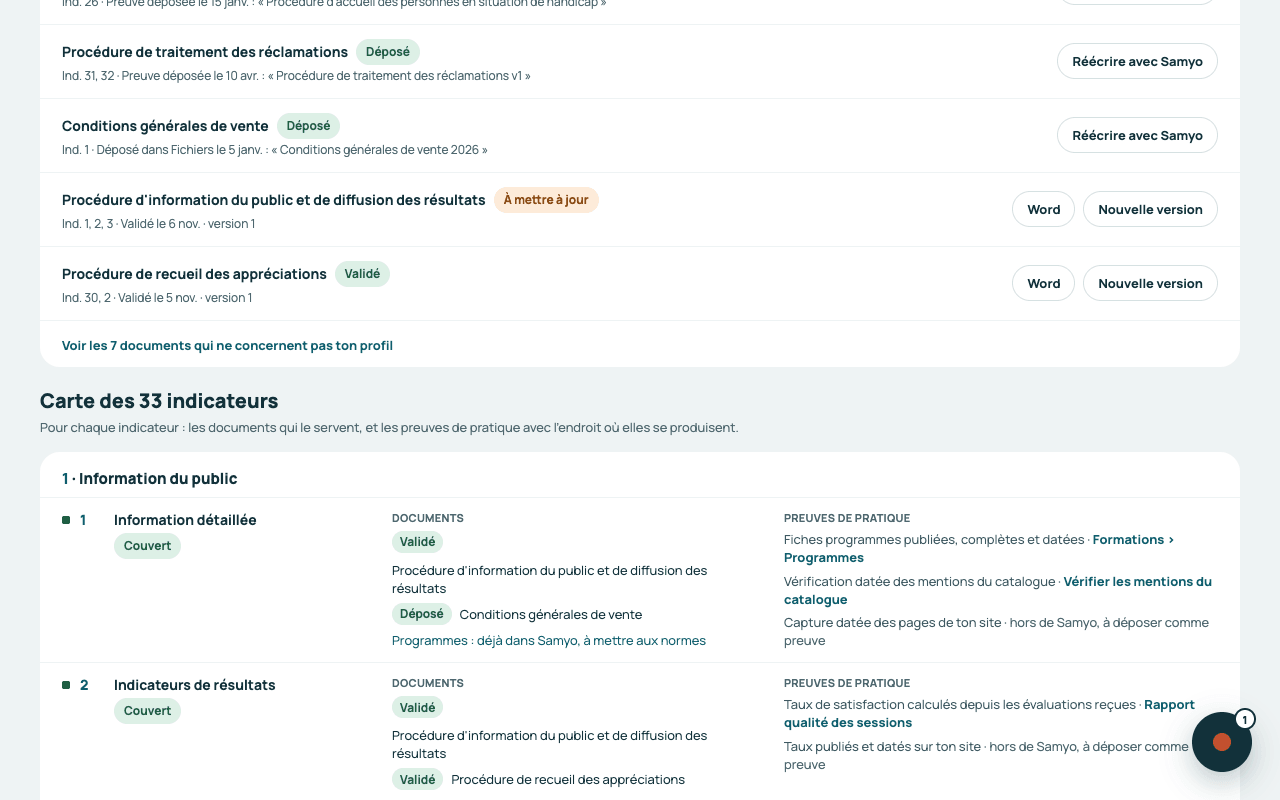
Task: Follow the Formations > Programmes link
Action: [x=979, y=549]
